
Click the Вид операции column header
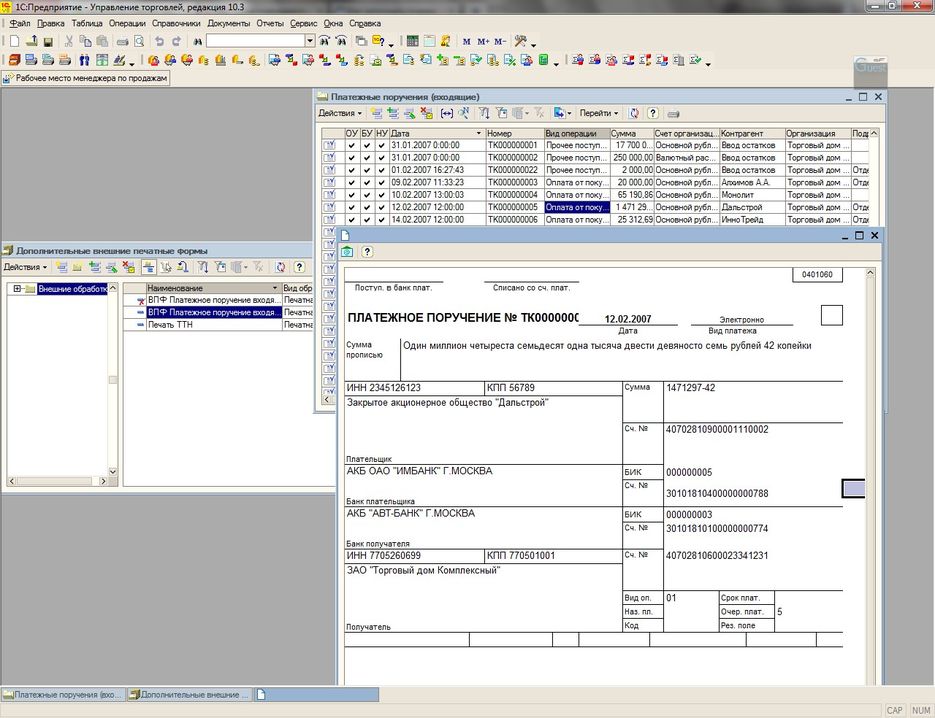click(x=577, y=134)
